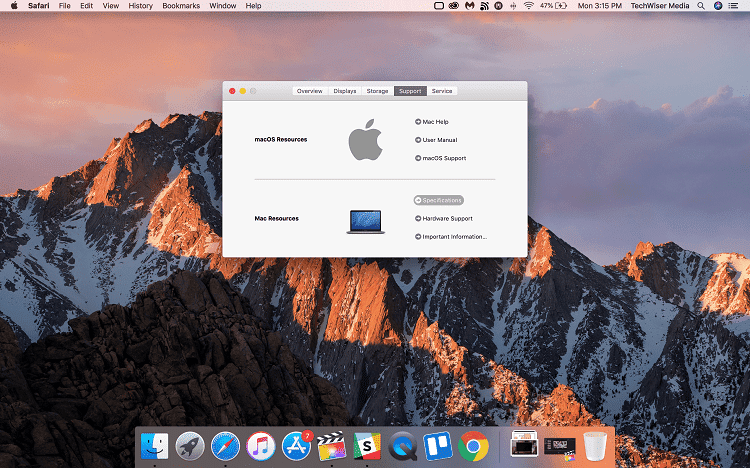Image resolution: width=750 pixels, height=468 pixels.
Task: Launch Launchpad rocket icon in dock
Action: click(190, 446)
